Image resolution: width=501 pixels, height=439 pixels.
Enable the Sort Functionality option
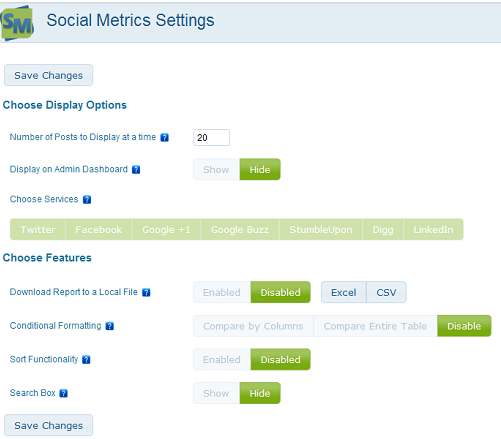(222, 360)
